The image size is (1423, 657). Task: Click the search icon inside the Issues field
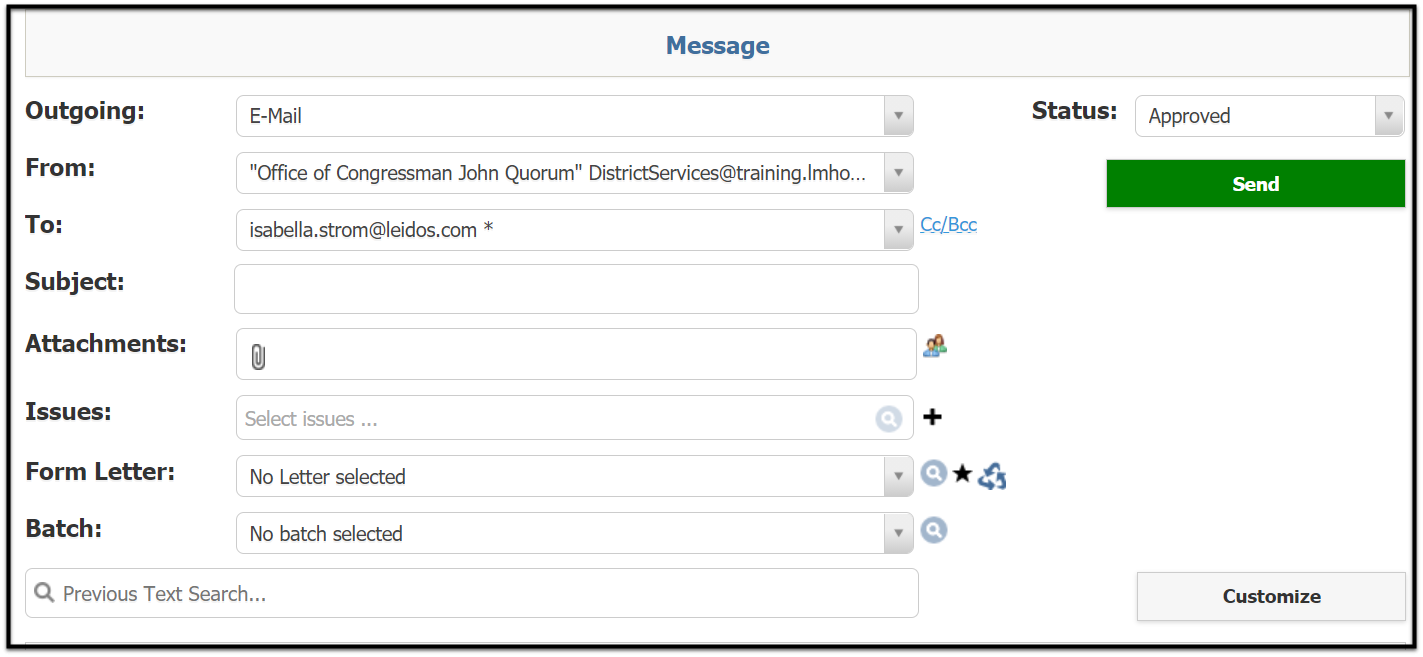pyautogui.click(x=889, y=418)
